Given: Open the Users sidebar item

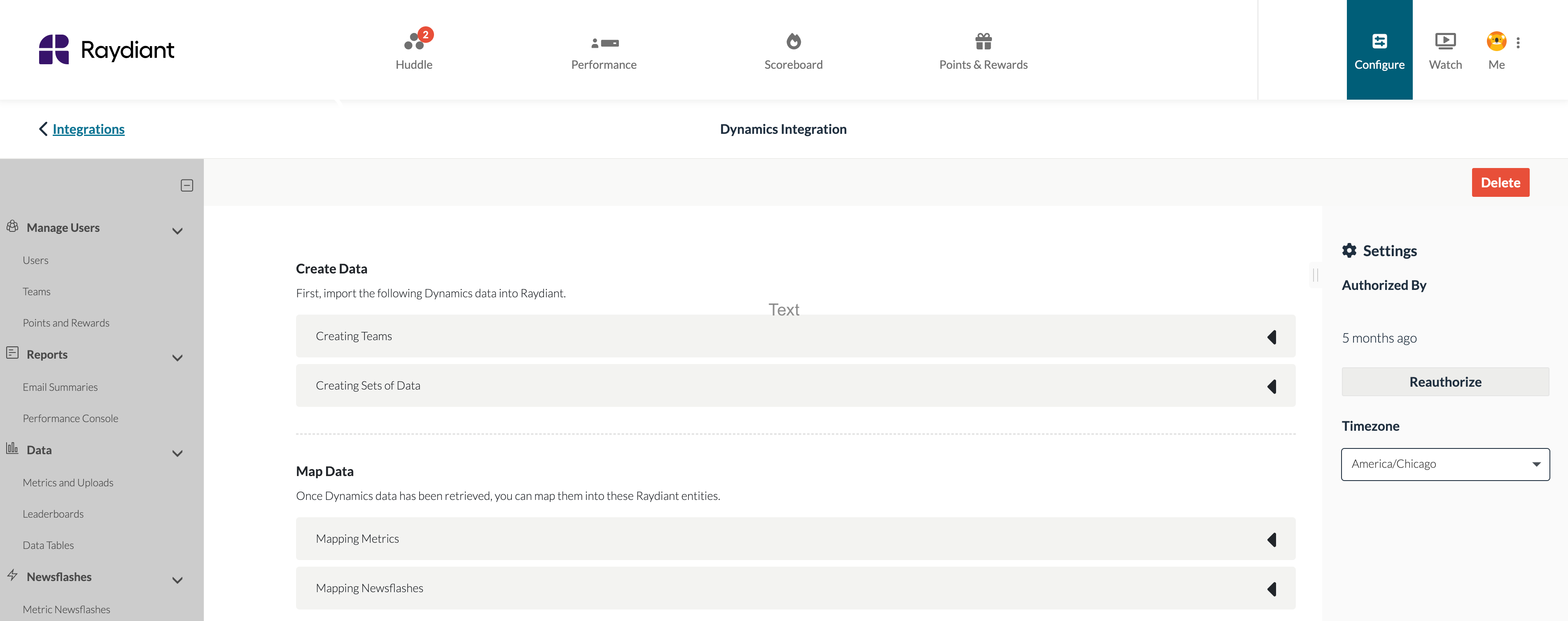Looking at the screenshot, I should point(35,260).
